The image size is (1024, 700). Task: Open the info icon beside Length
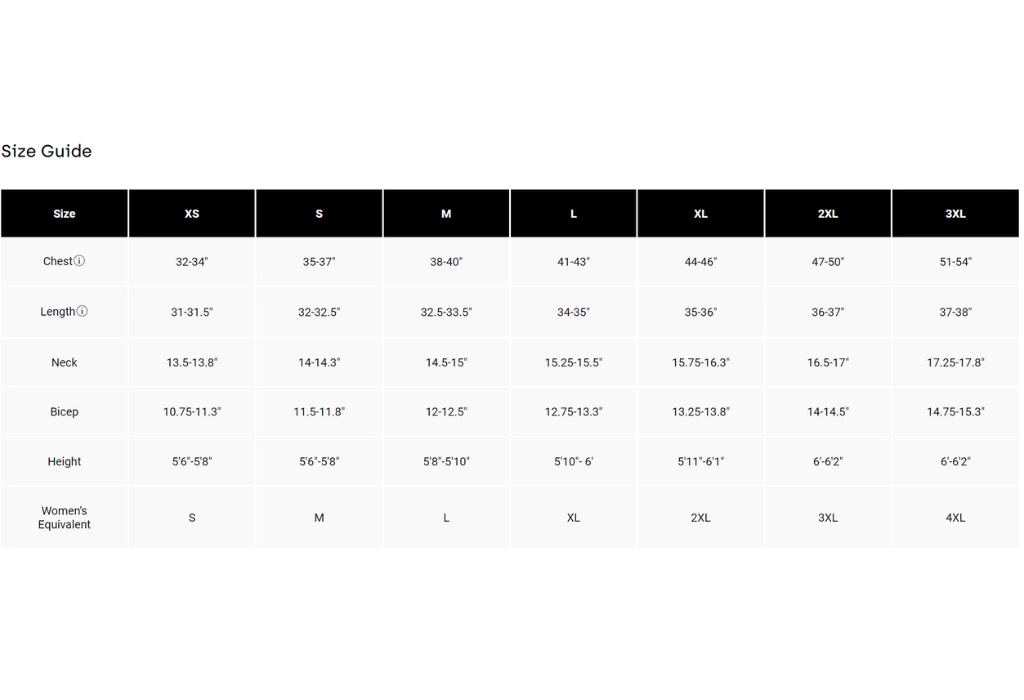pos(82,311)
